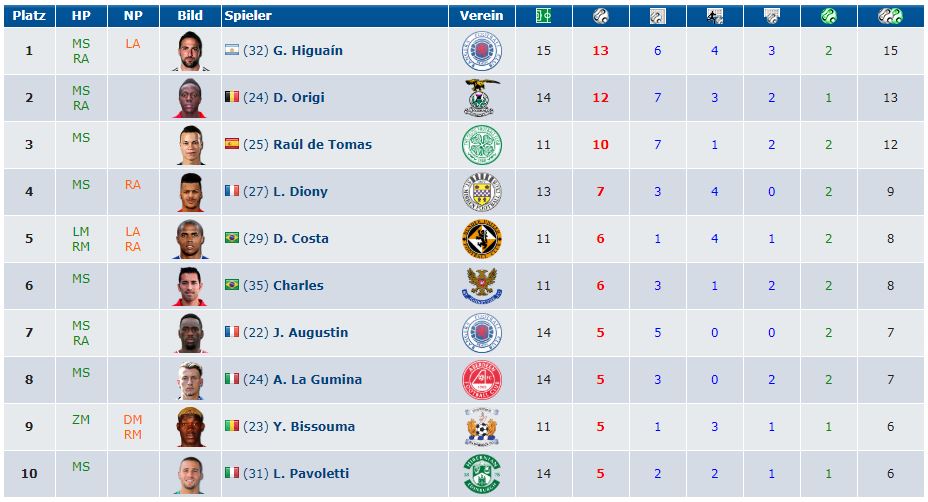This screenshot has width=928, height=502.
Task: Click the Rangers club crest beside G. Higuaín
Action: click(x=482, y=51)
